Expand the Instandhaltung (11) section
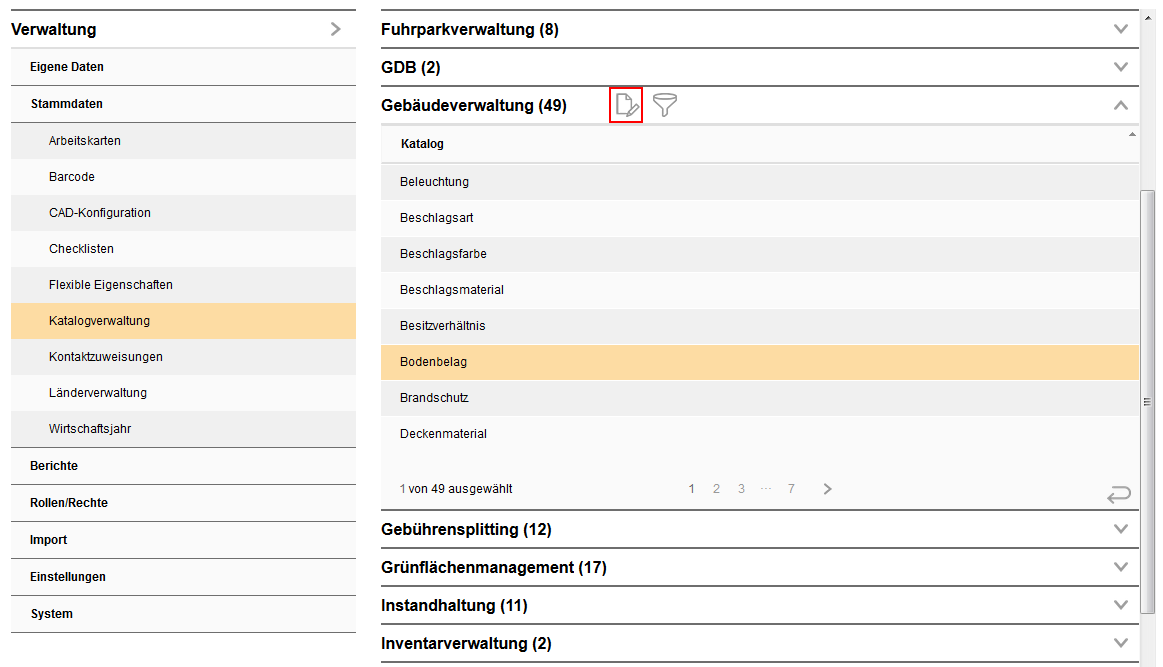1163x667 pixels. click(x=1120, y=605)
